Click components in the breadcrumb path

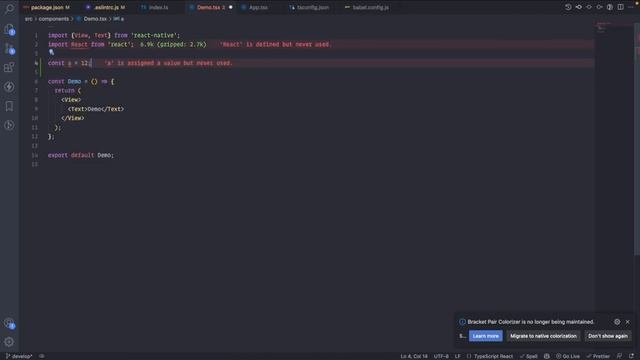tap(53, 19)
